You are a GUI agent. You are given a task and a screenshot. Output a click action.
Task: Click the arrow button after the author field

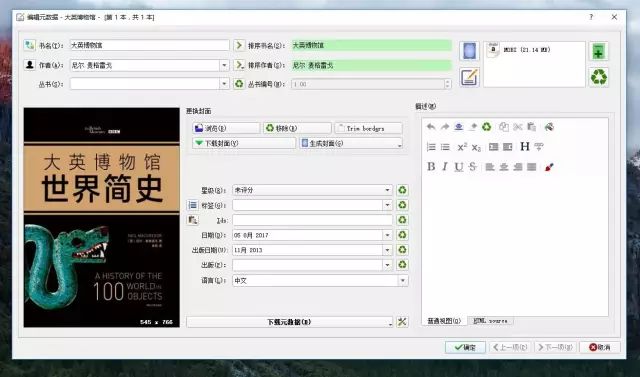[239, 65]
